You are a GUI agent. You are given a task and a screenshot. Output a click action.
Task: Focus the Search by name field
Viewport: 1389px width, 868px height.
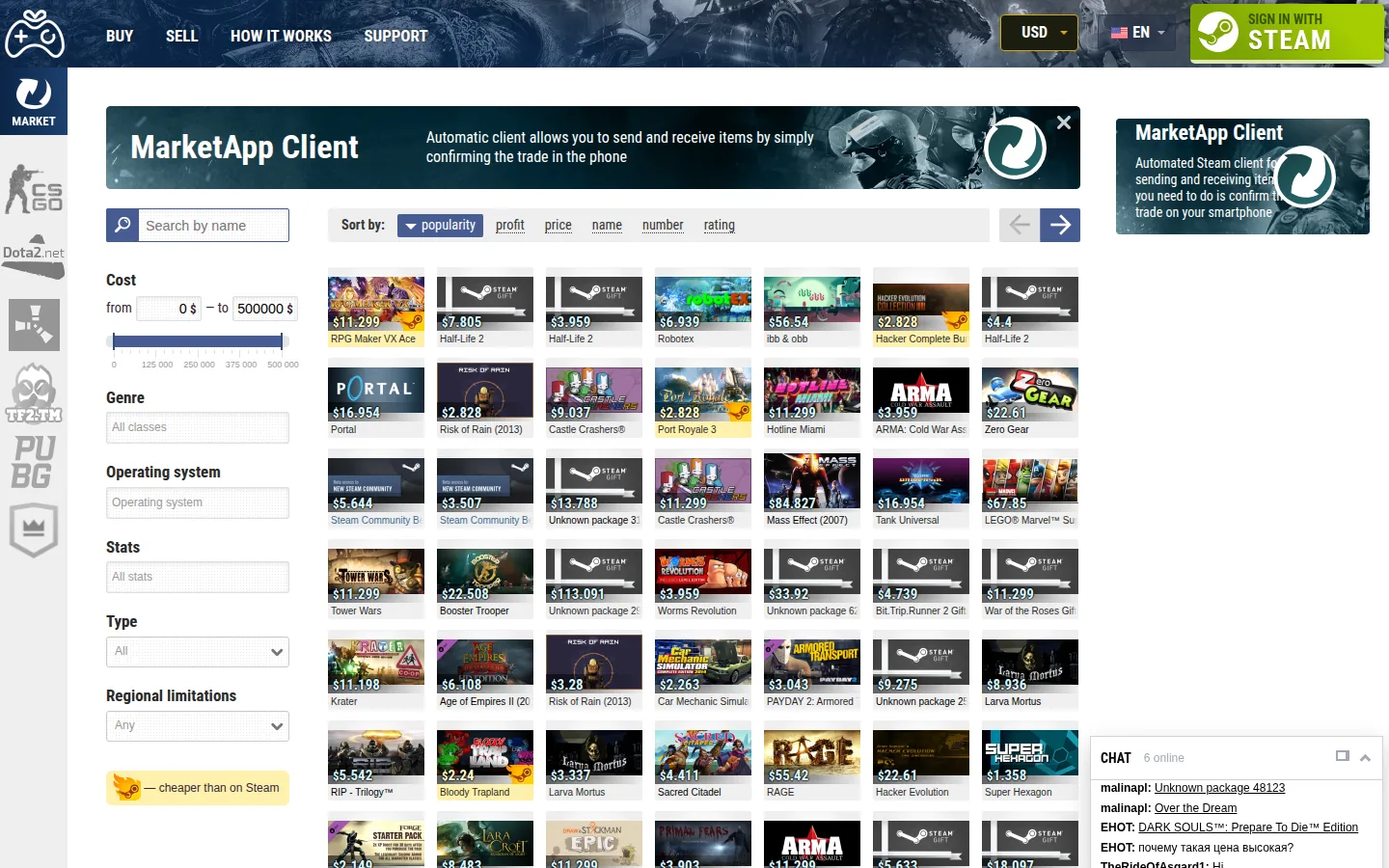coord(213,225)
